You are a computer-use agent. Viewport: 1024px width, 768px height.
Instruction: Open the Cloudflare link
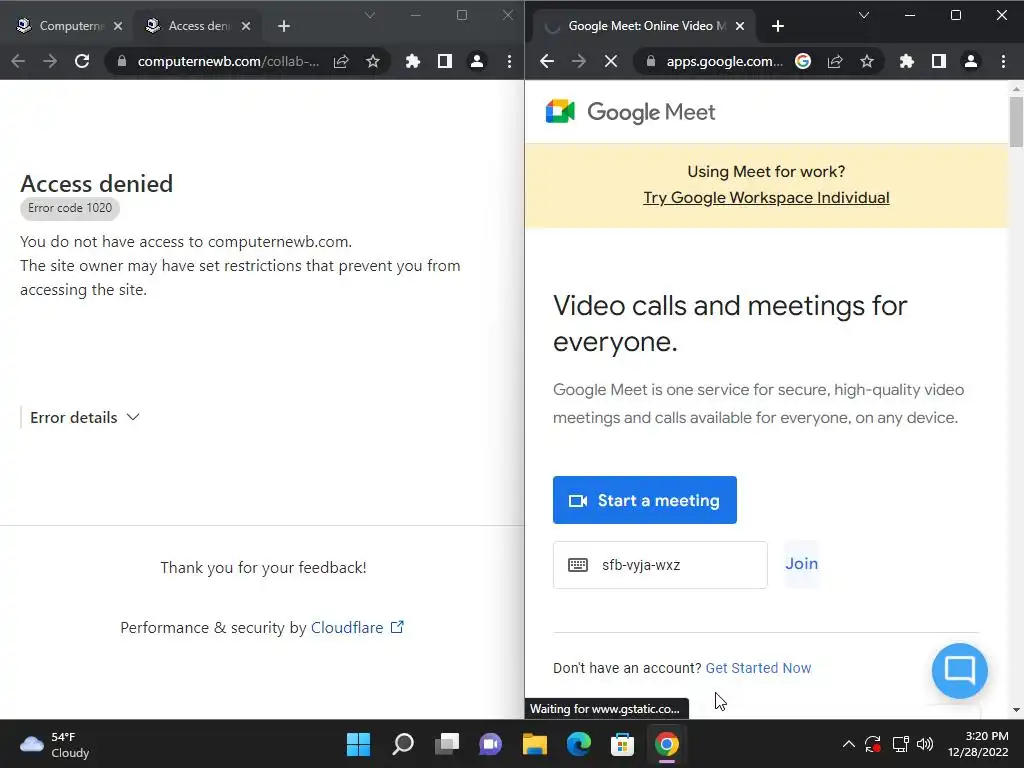coord(347,628)
